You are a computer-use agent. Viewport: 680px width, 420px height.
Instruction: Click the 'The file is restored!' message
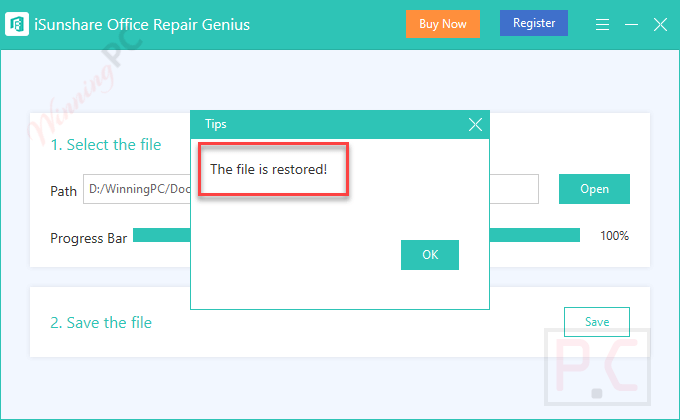pos(268,169)
